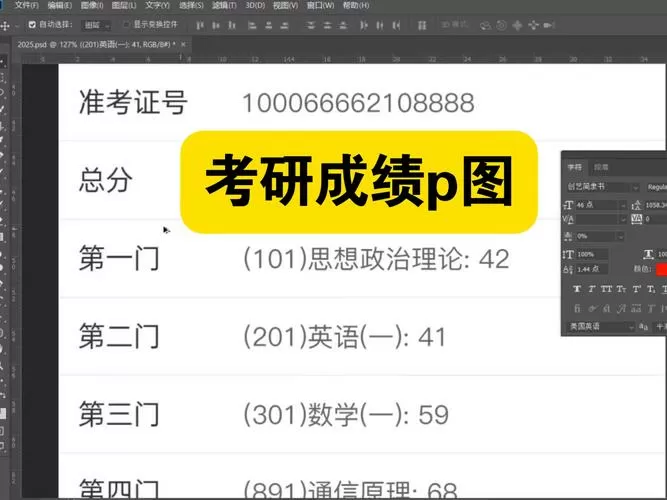Click the anti-aliasing aa icon

click(644, 327)
